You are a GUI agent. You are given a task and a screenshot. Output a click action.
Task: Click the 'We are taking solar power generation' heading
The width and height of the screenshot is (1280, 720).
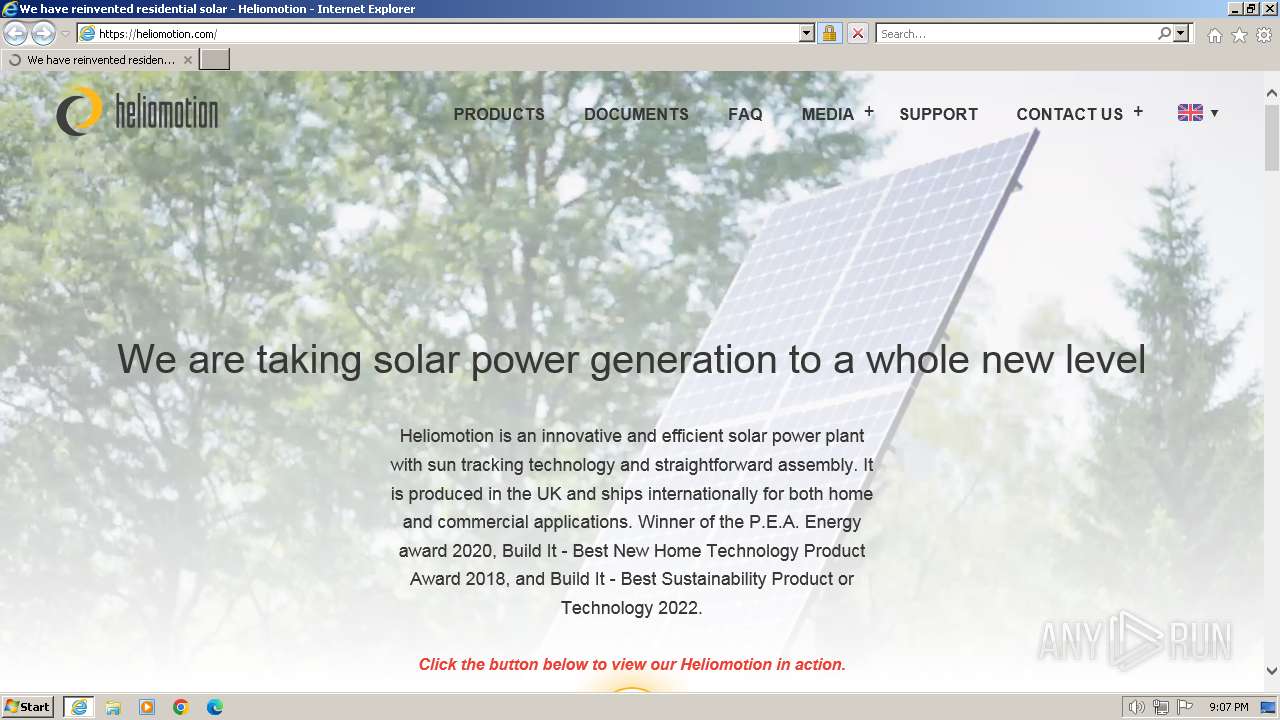[631, 359]
